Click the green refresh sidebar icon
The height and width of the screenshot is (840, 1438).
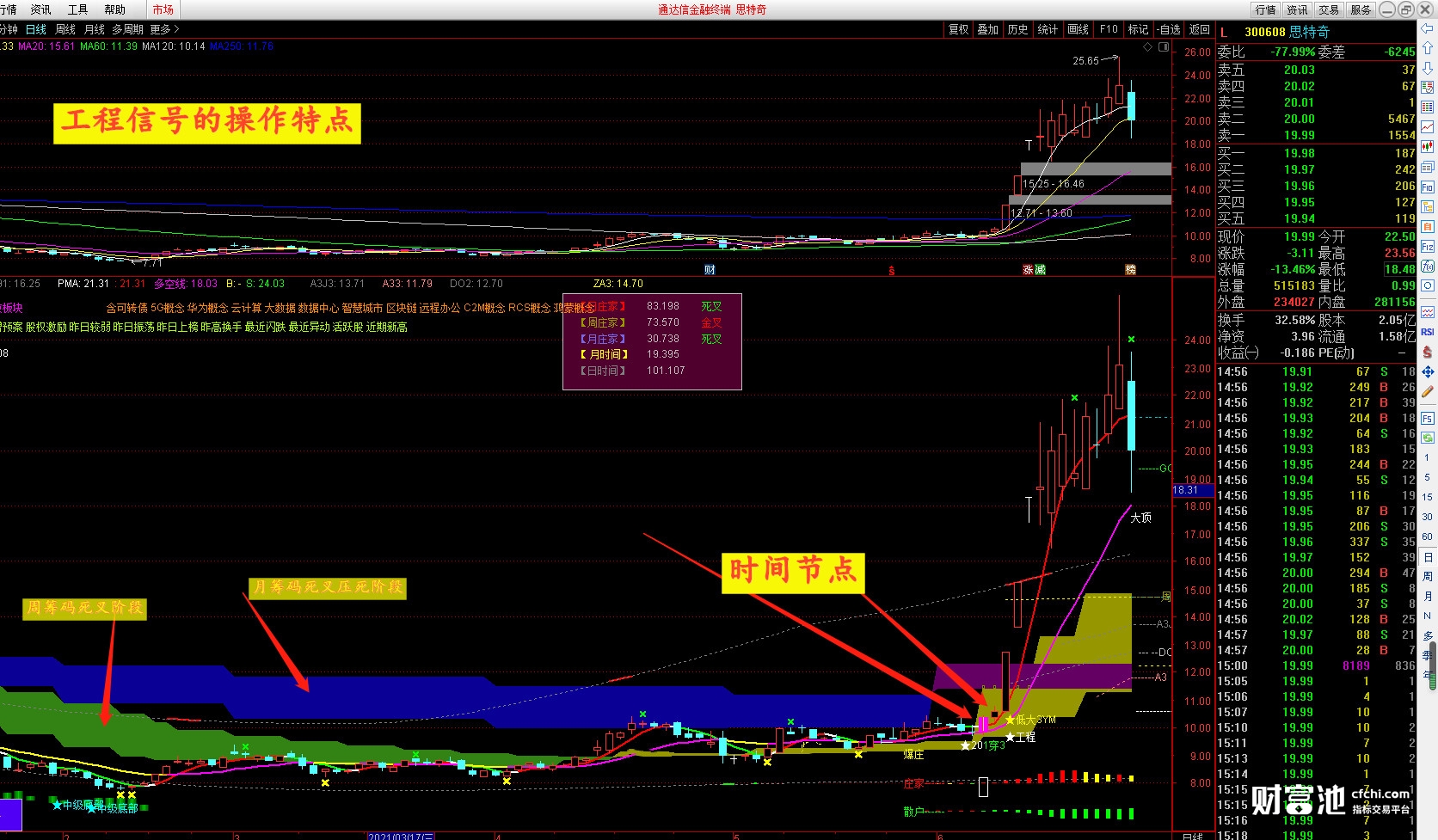click(x=1428, y=438)
